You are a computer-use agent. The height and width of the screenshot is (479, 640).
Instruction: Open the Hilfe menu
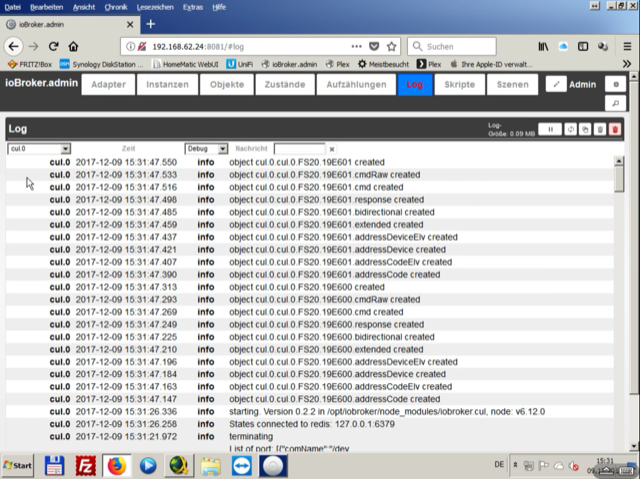coord(219,7)
